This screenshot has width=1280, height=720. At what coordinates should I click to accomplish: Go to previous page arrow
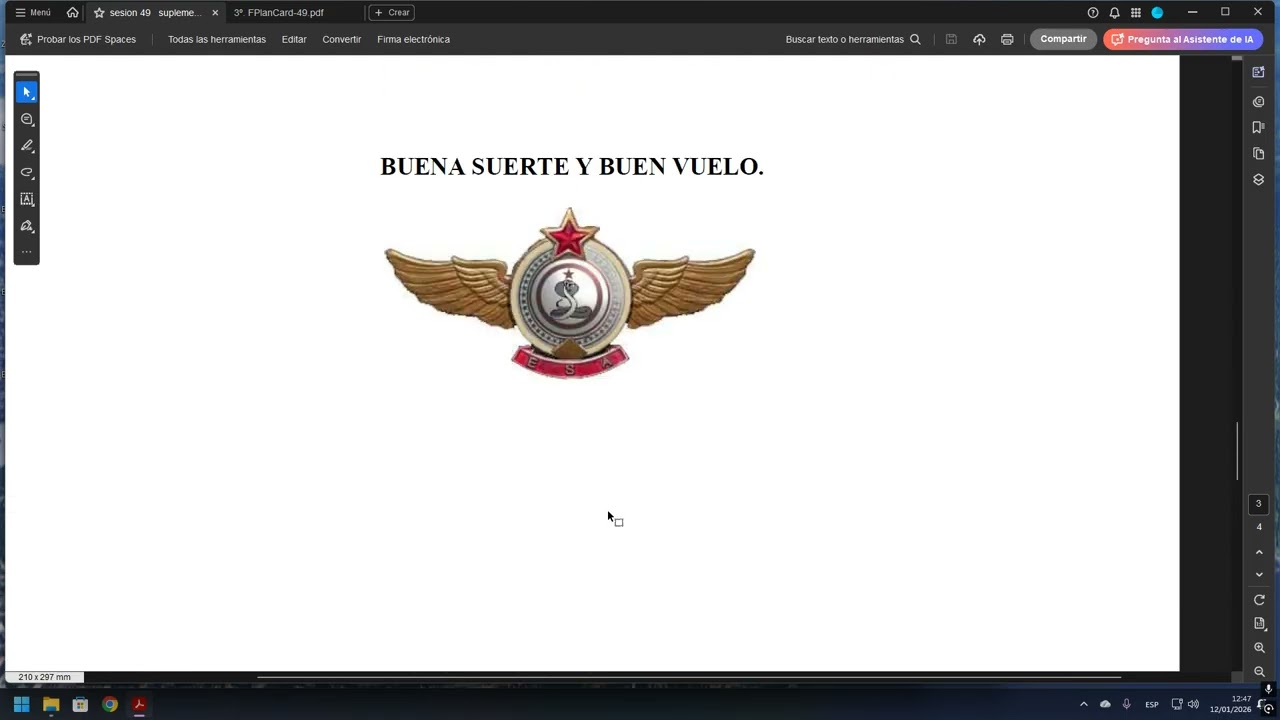[1259, 552]
